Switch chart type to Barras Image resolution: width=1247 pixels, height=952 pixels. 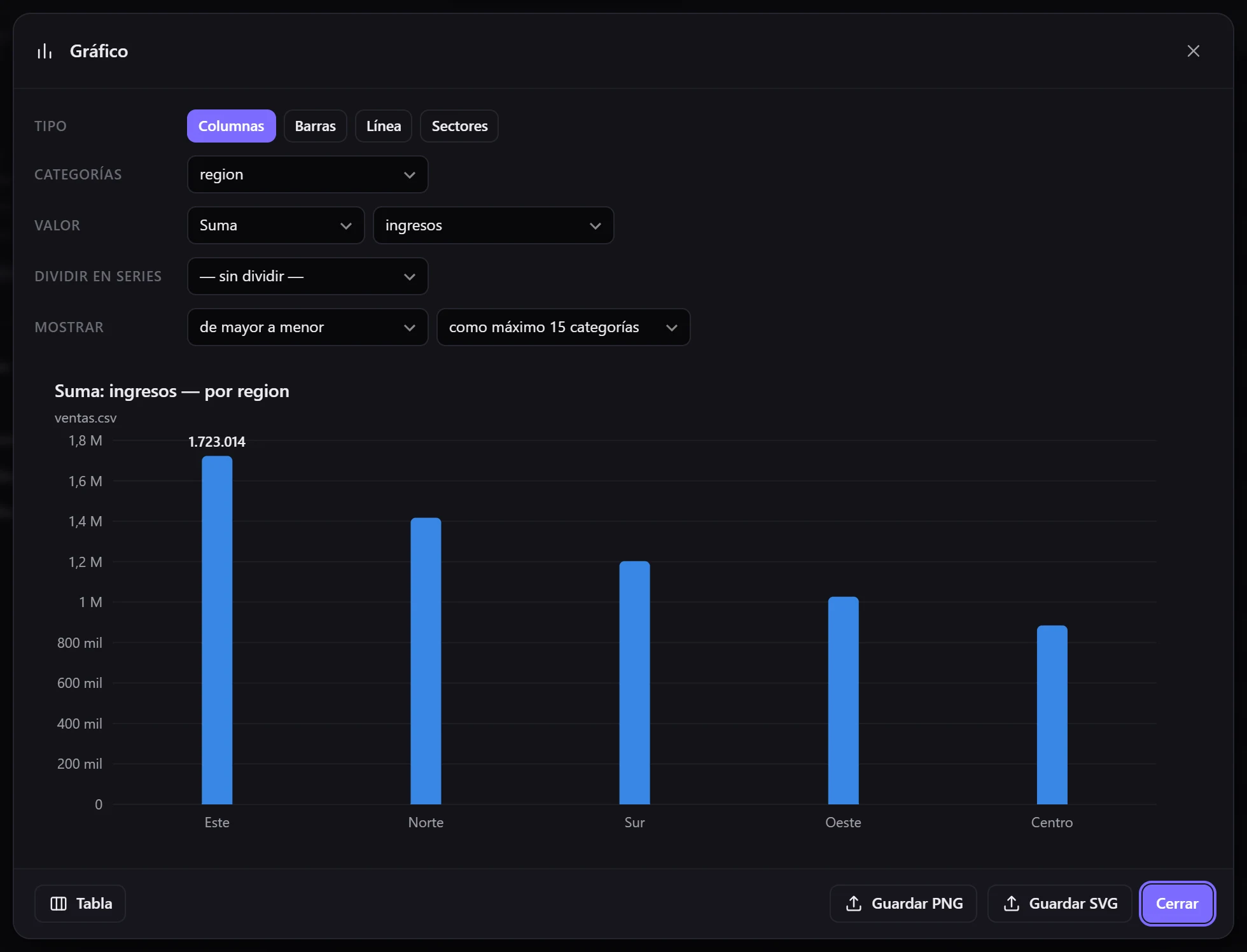pyautogui.click(x=315, y=126)
